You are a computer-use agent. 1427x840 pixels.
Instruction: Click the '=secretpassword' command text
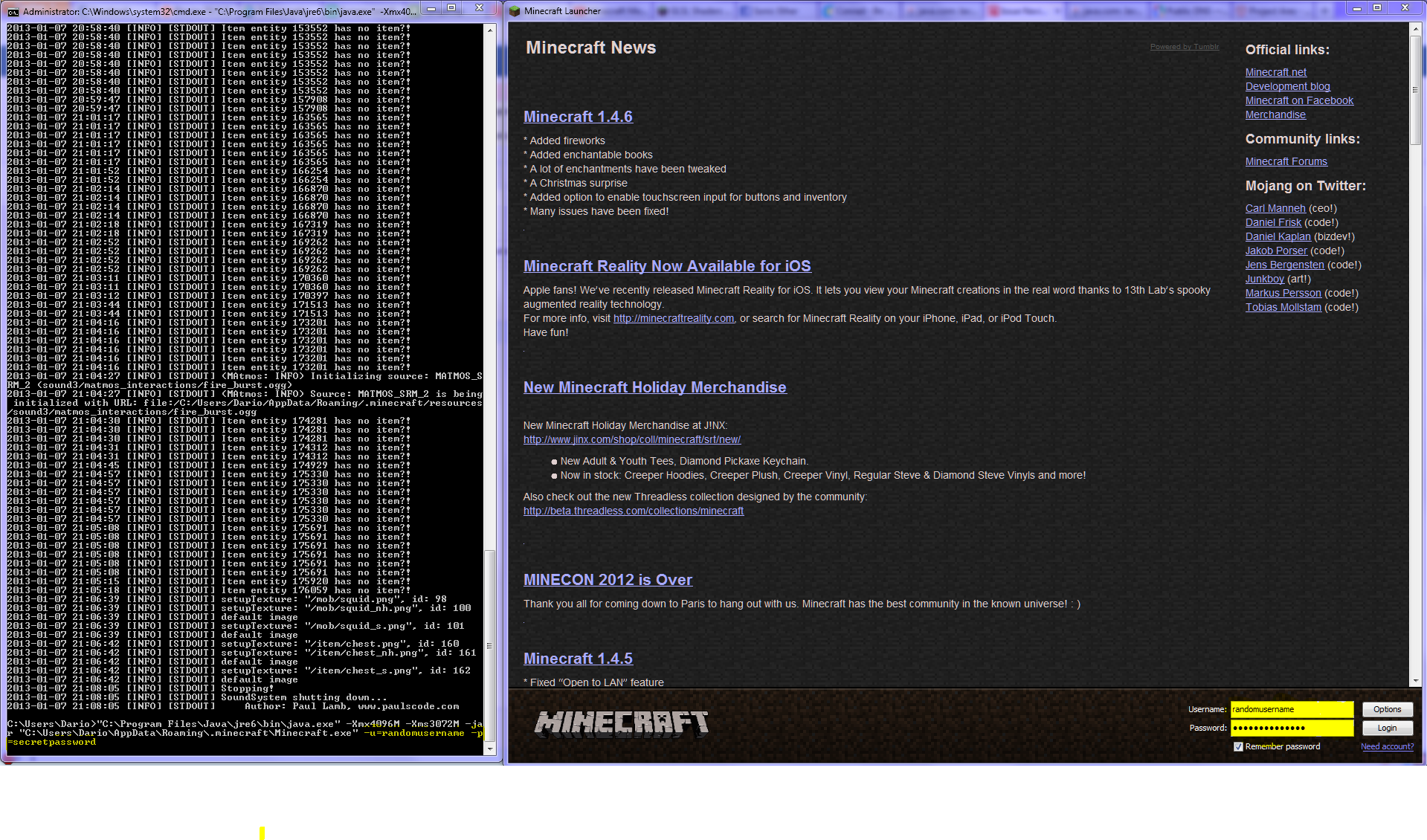click(x=51, y=742)
